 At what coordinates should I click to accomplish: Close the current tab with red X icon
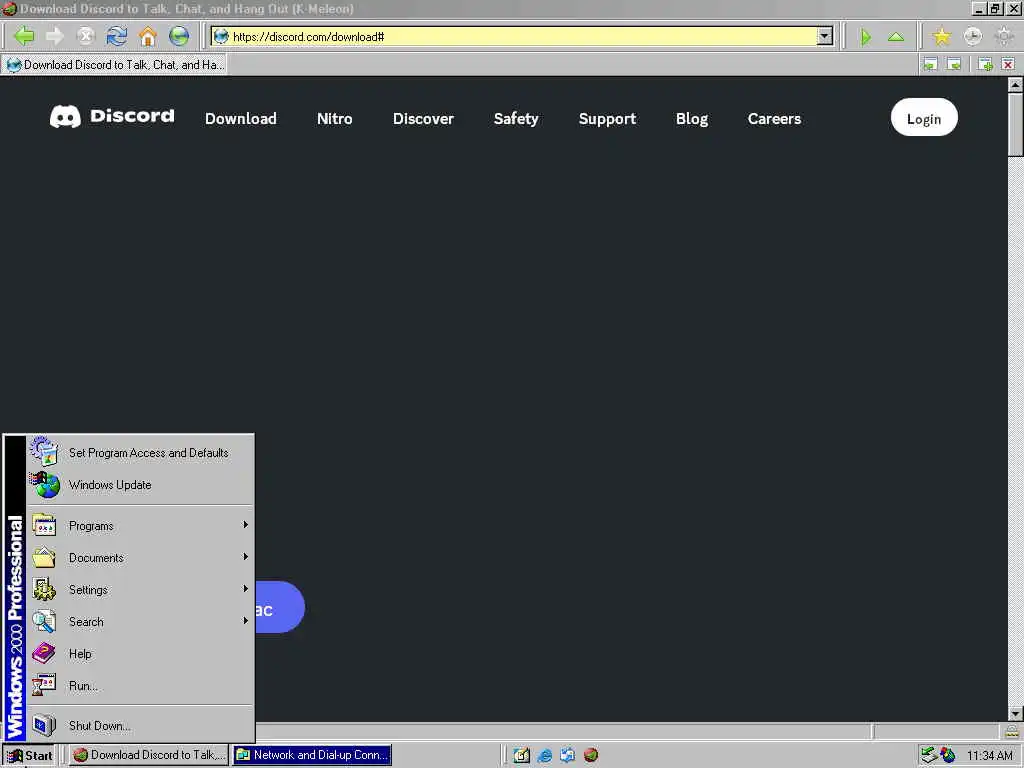point(1008,64)
